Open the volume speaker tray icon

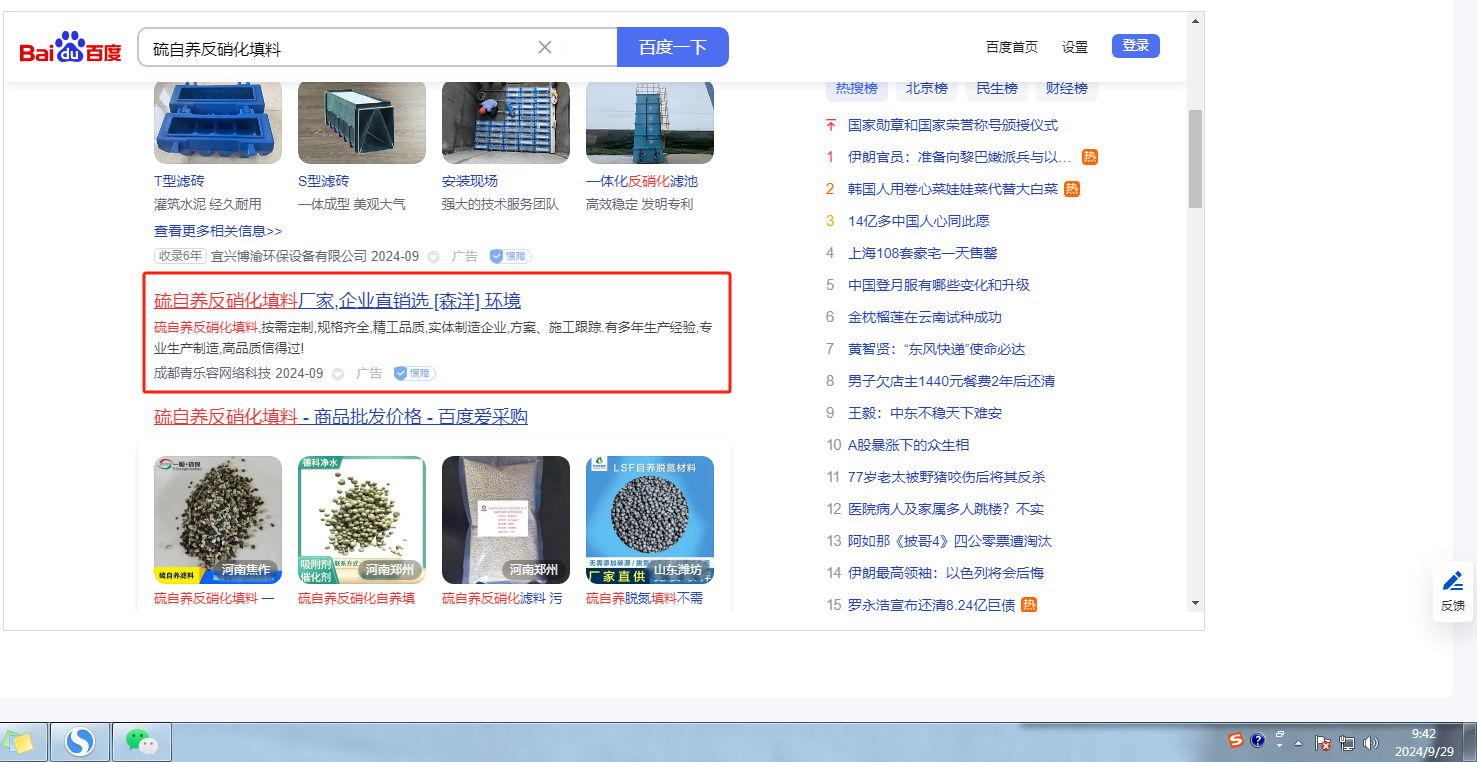[x=1370, y=744]
